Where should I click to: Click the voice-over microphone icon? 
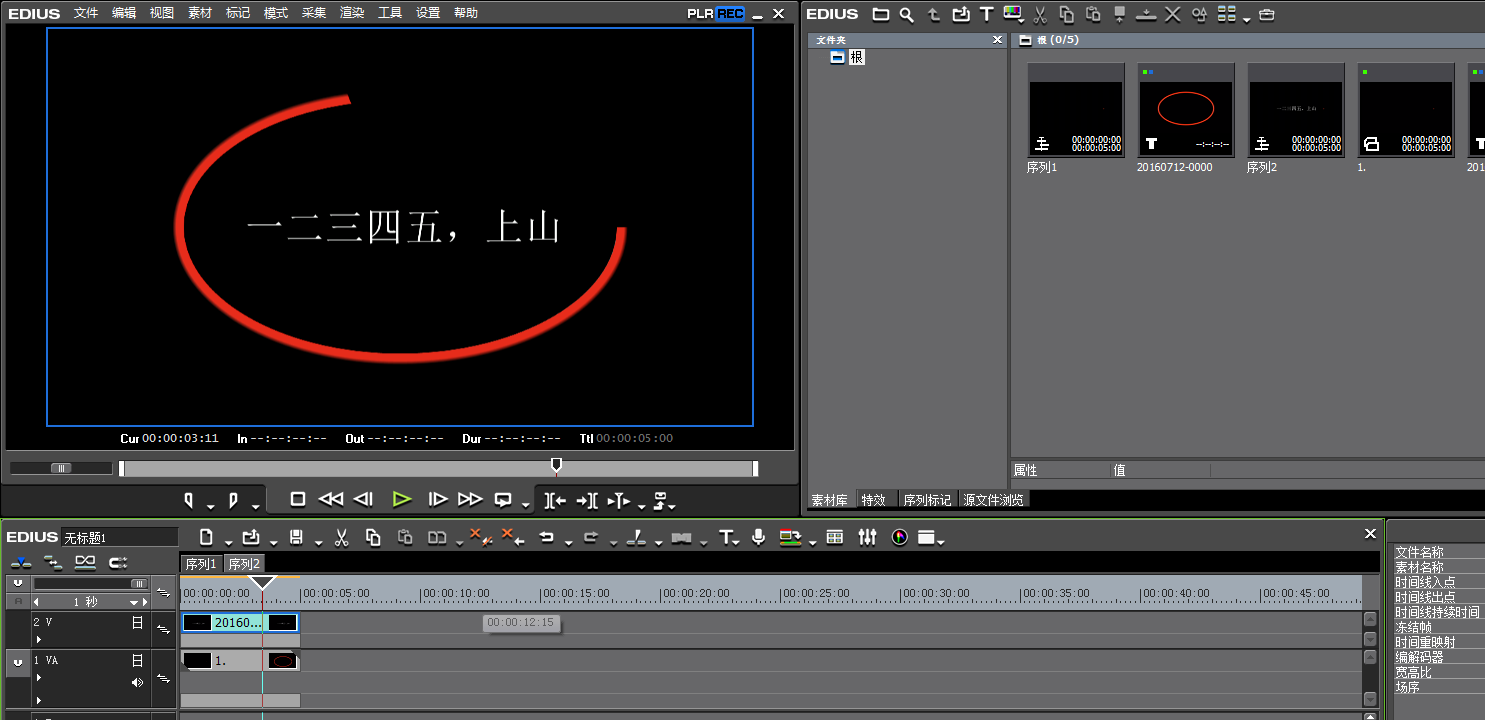758,537
